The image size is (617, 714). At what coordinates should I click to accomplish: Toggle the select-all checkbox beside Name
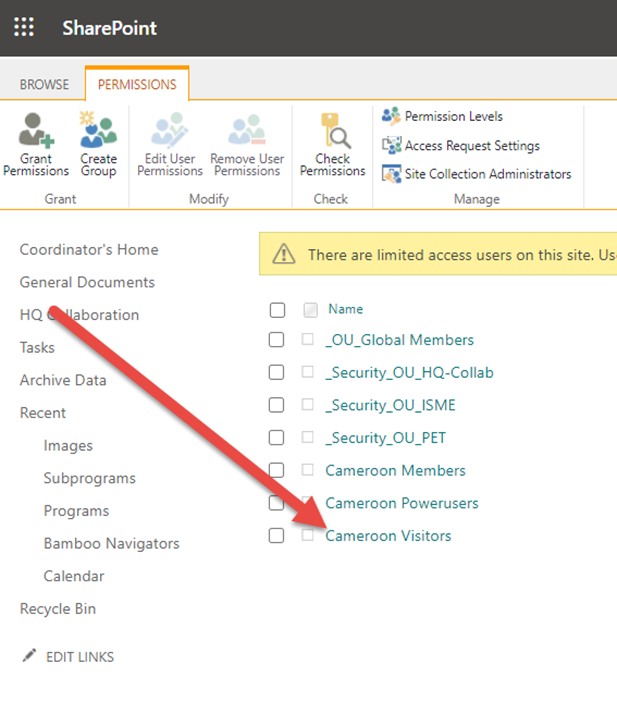[277, 310]
